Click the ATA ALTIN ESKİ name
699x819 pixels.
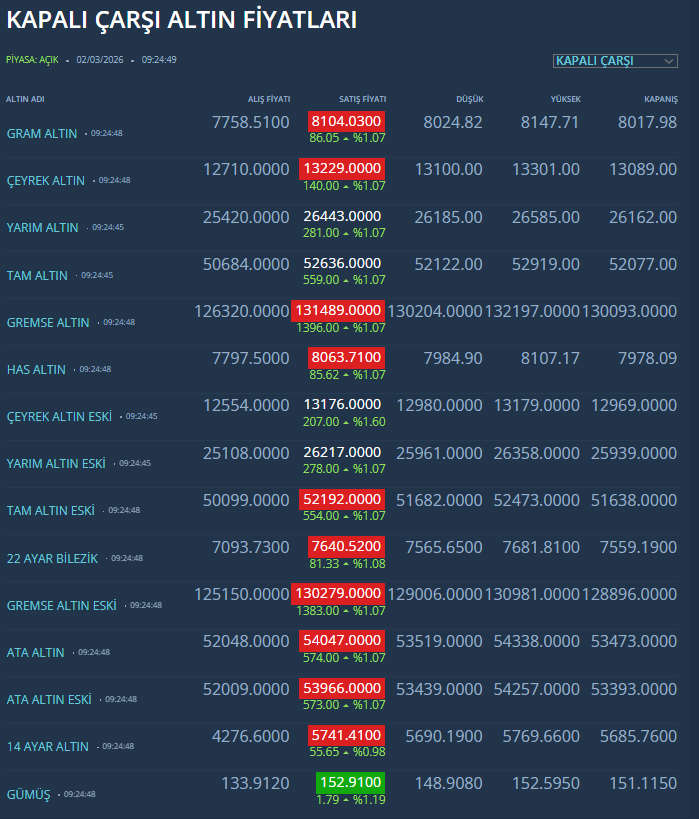[49, 700]
